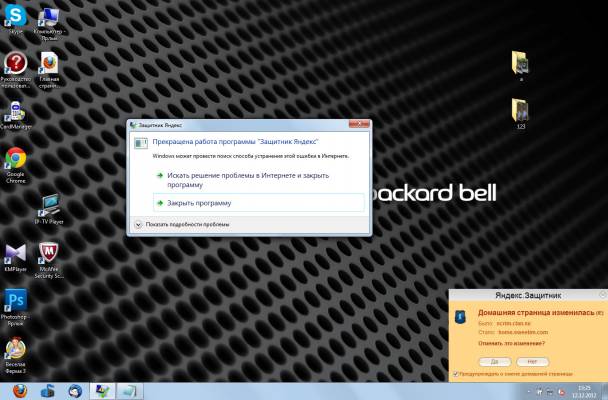The width and height of the screenshot is (608, 400).
Task: Click the crashed-program icon in the error dialog
Action: click(141, 143)
